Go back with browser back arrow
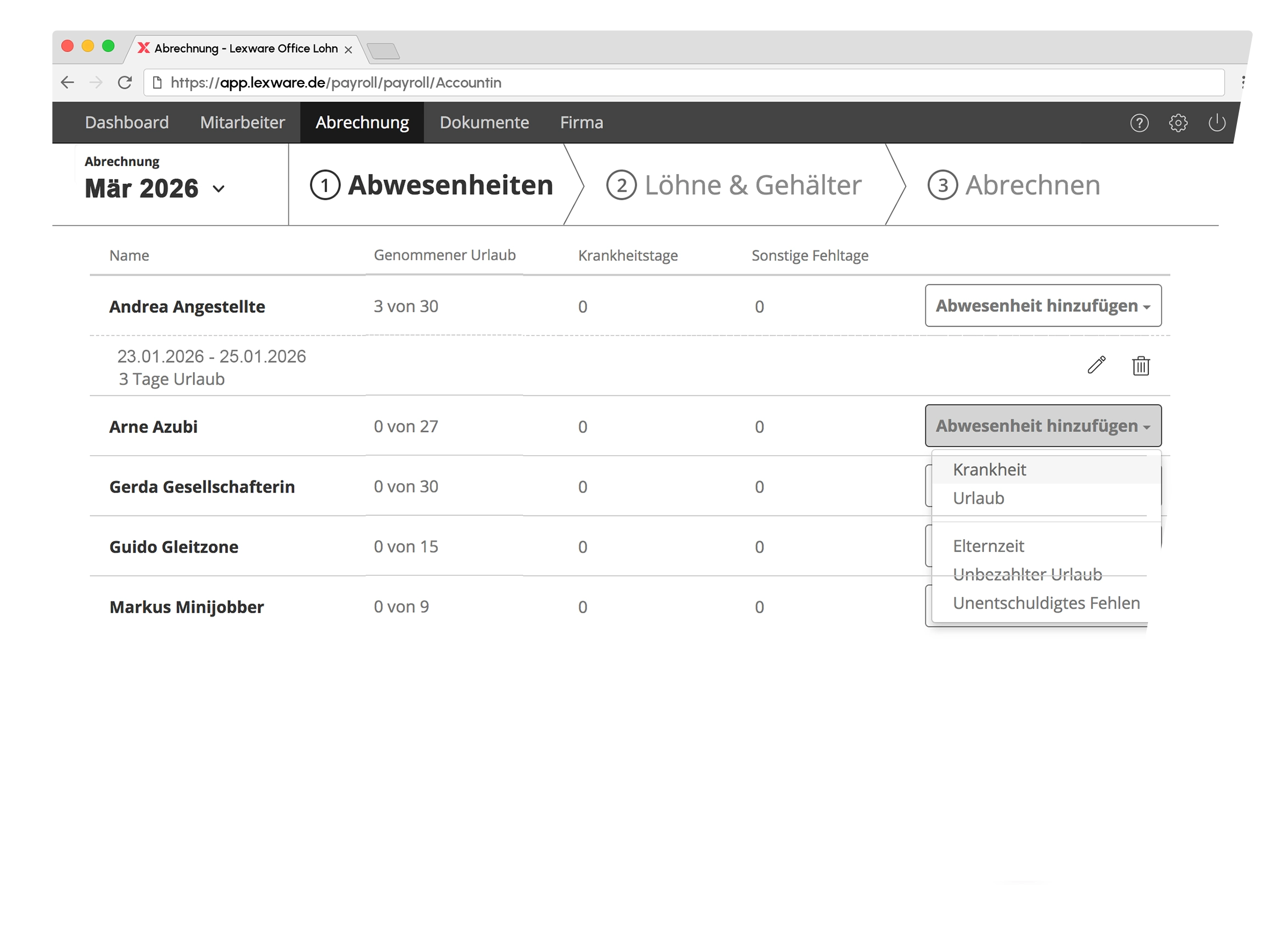The image size is (1288, 952). [68, 82]
